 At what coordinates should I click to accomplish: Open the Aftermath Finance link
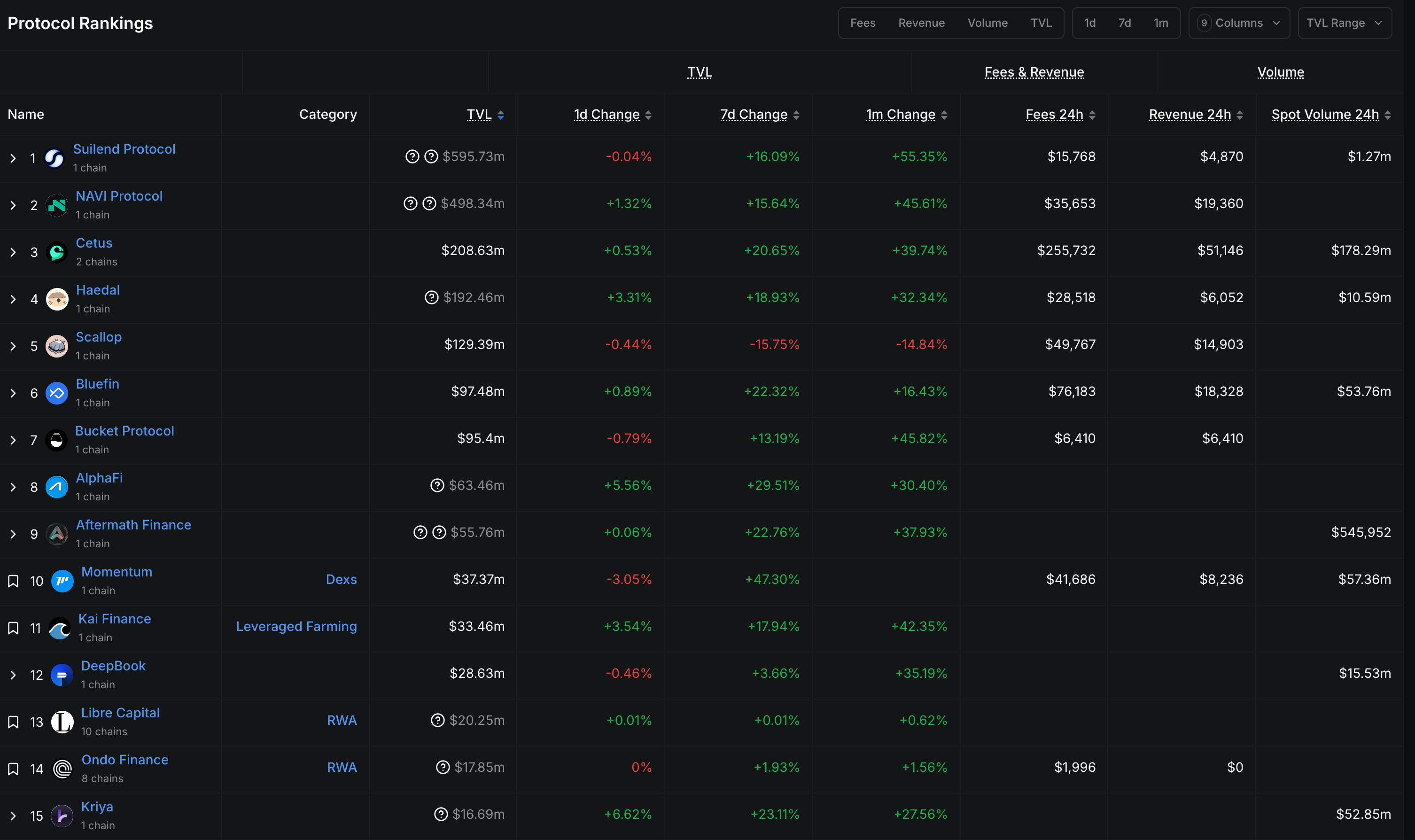coord(133,525)
